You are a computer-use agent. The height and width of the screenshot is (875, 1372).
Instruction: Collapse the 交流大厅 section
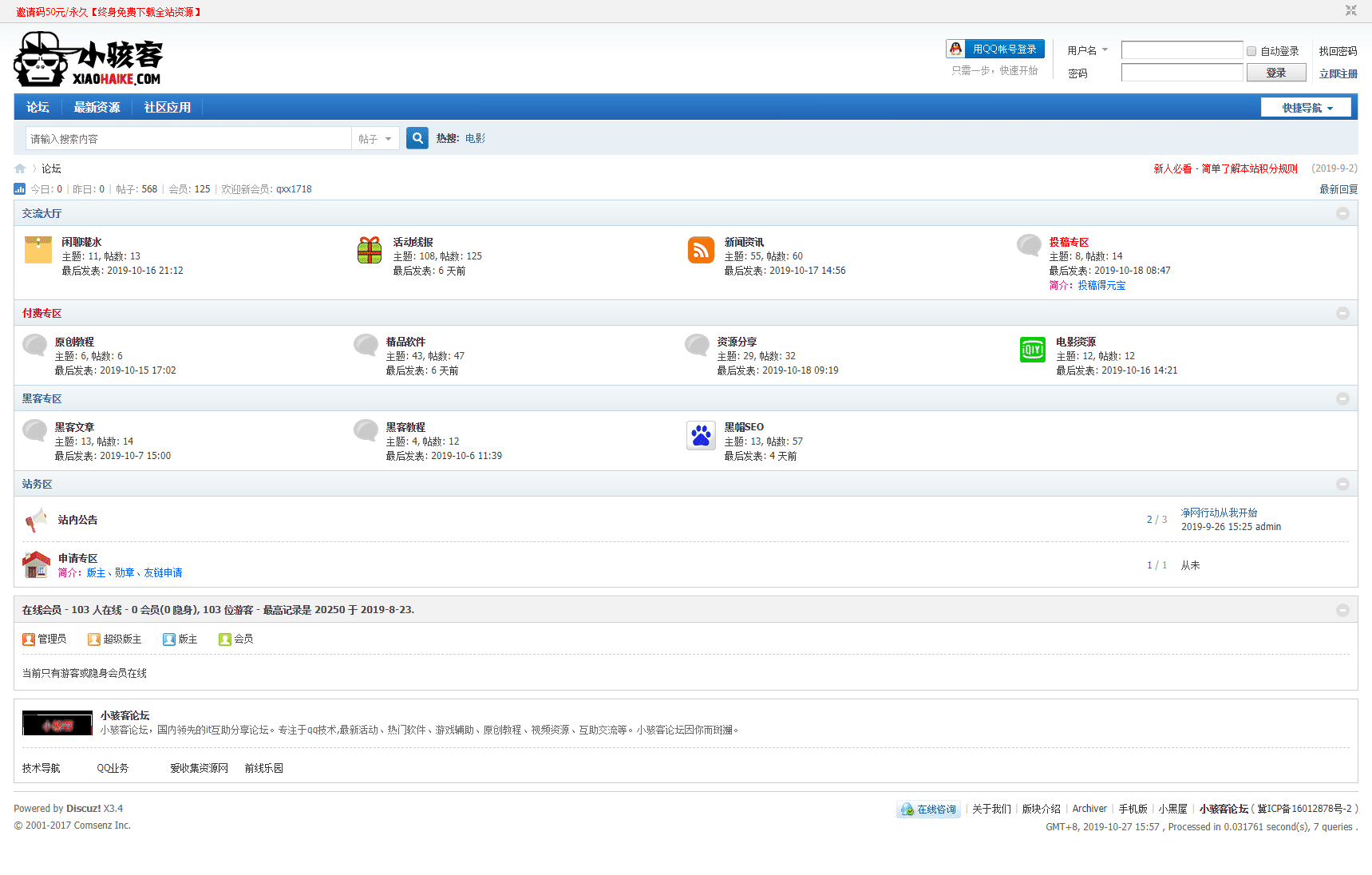(1342, 213)
